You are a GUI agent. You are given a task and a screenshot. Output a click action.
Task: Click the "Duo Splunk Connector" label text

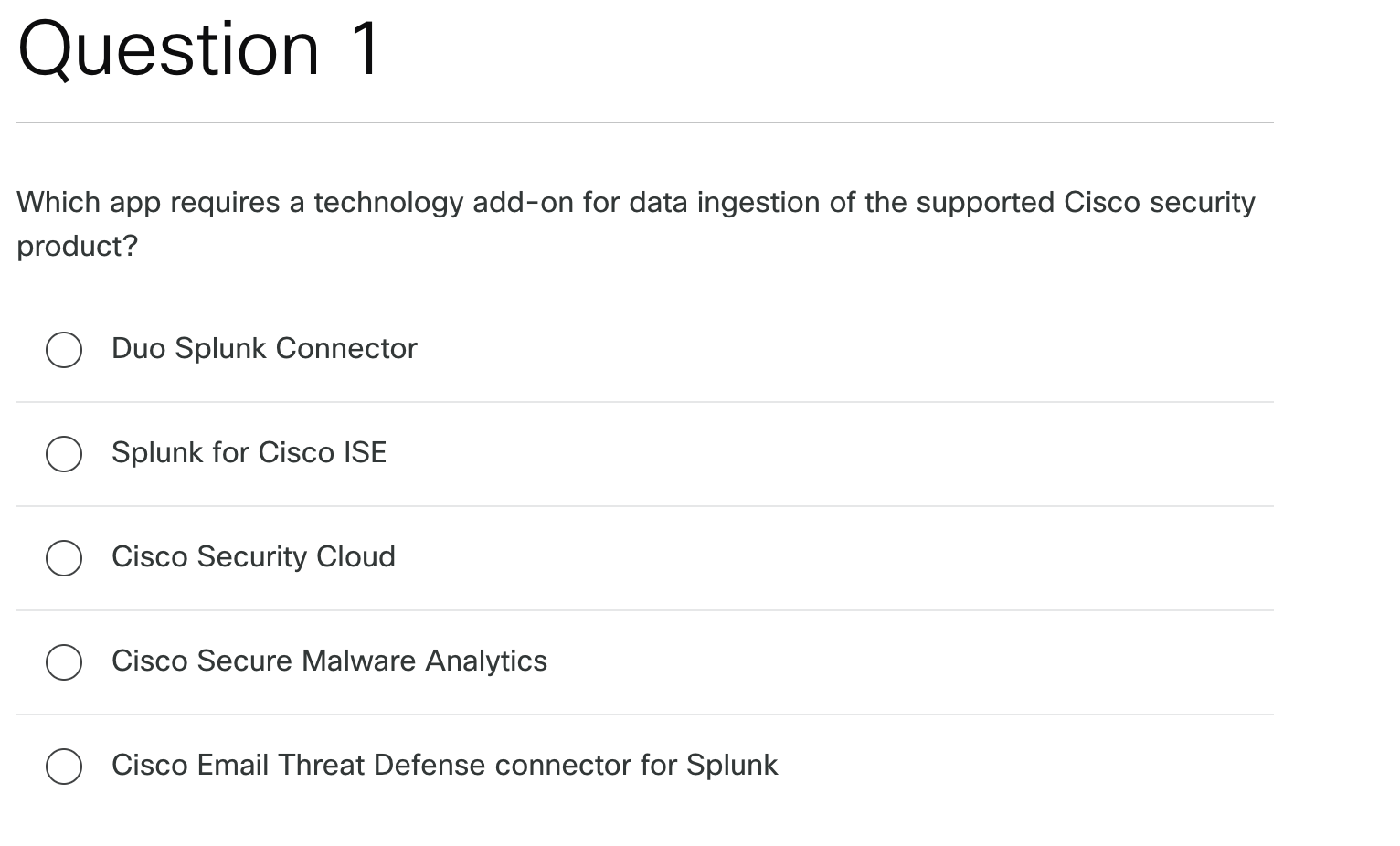[x=264, y=348]
